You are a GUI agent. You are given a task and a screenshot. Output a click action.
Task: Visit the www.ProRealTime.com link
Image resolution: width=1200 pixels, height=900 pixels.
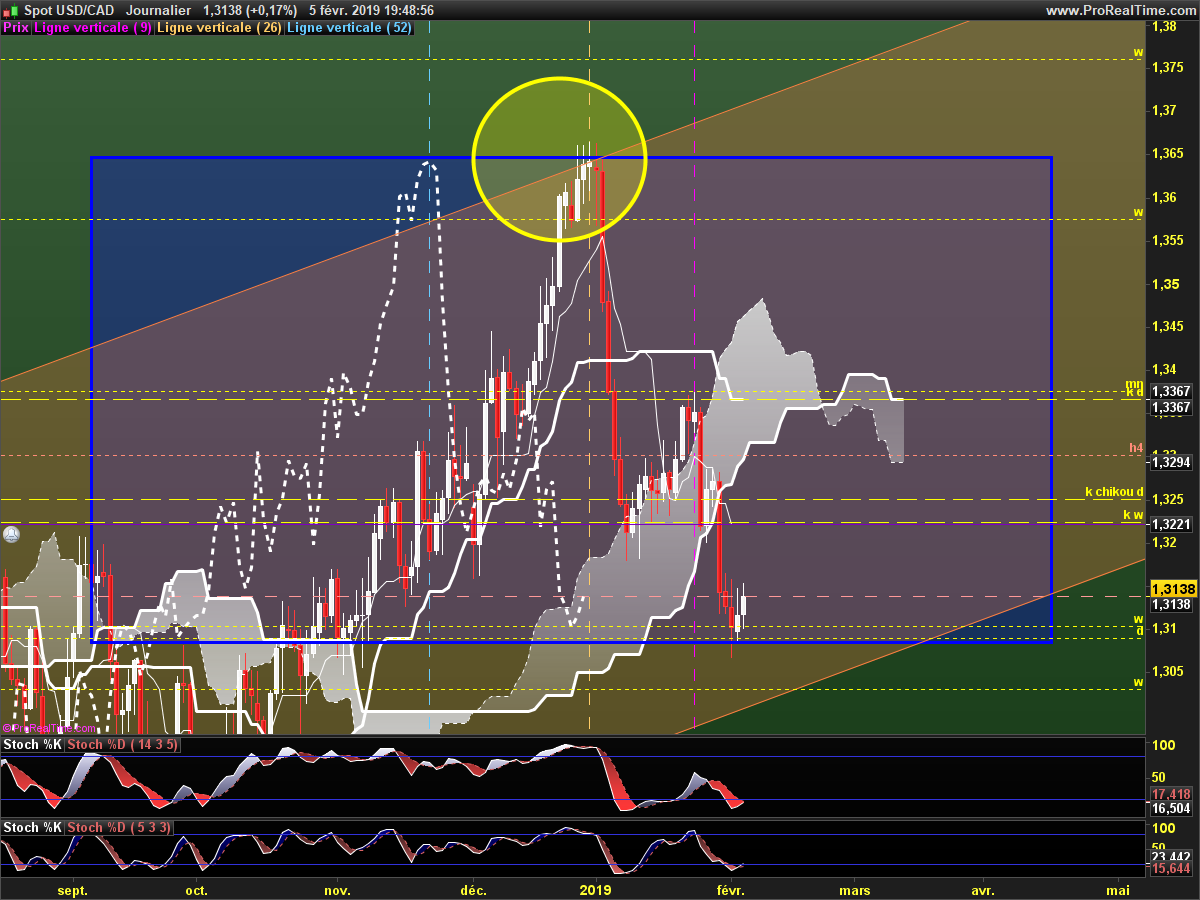coord(1120,10)
